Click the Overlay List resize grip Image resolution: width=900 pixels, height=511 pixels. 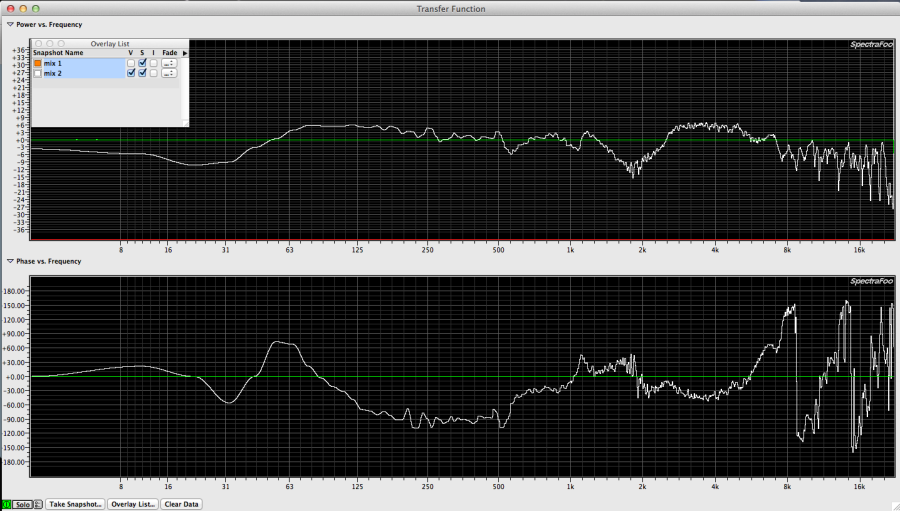point(184,122)
